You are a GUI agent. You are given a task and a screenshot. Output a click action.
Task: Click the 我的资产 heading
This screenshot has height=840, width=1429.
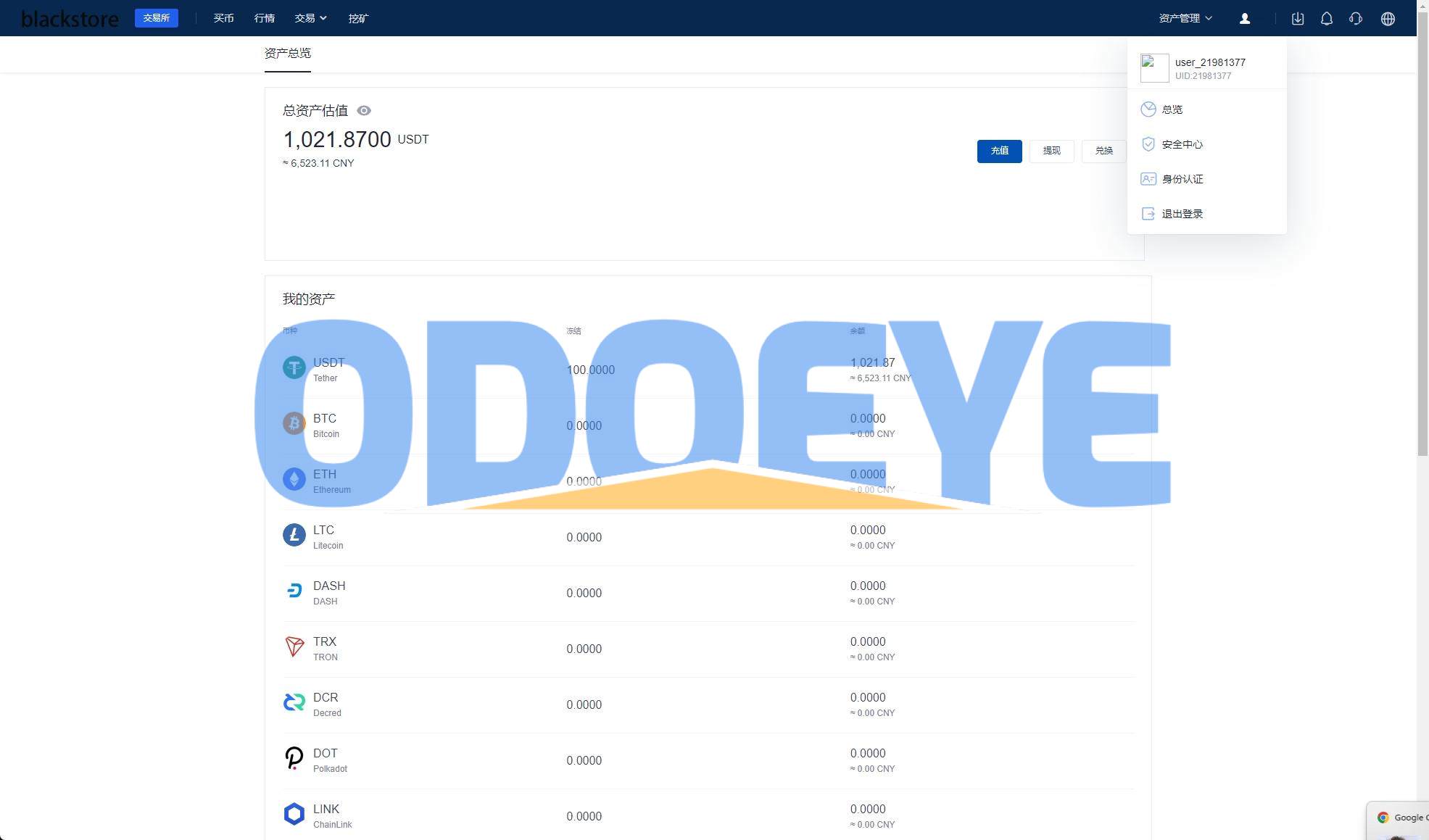tap(309, 299)
